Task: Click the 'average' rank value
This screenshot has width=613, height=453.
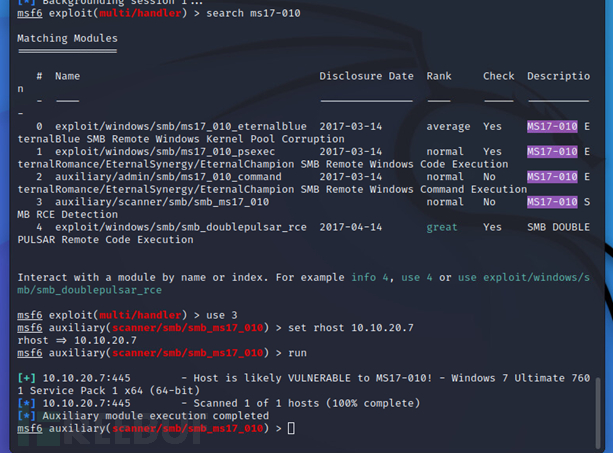Action: point(448,127)
